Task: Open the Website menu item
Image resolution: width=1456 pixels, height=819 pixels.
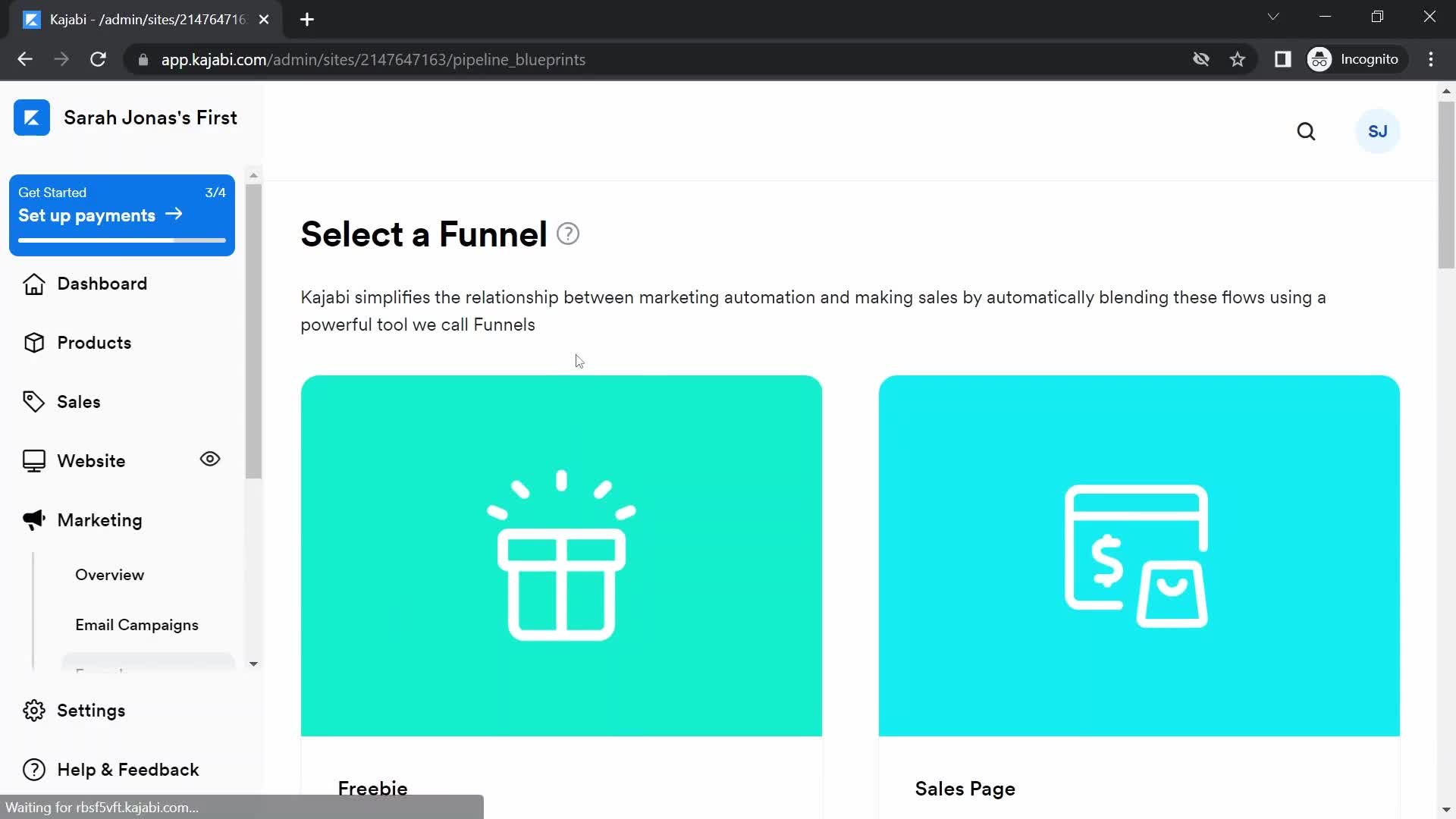Action: pos(91,461)
